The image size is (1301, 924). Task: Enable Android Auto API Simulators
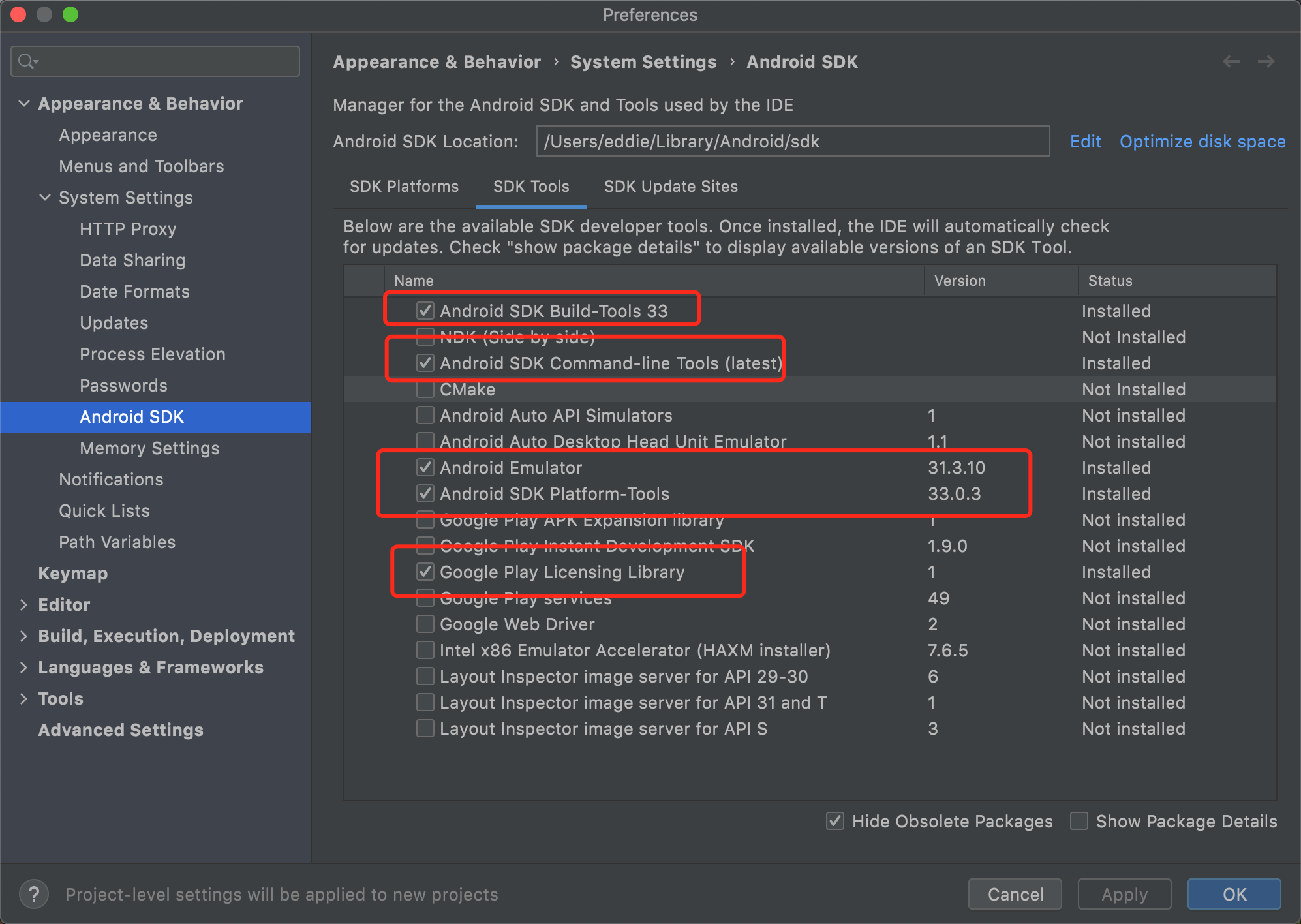tap(425, 415)
